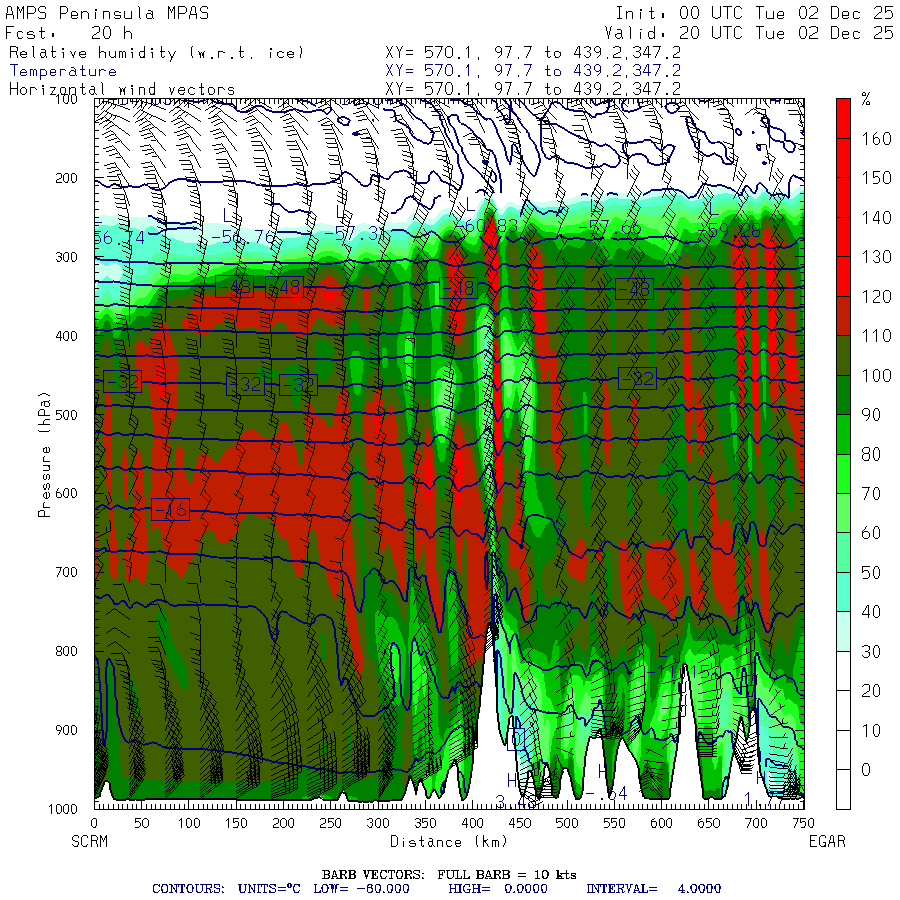Click the boxed "-16" temperature contour label
This screenshot has width=900, height=900.
pyautogui.click(x=170, y=509)
